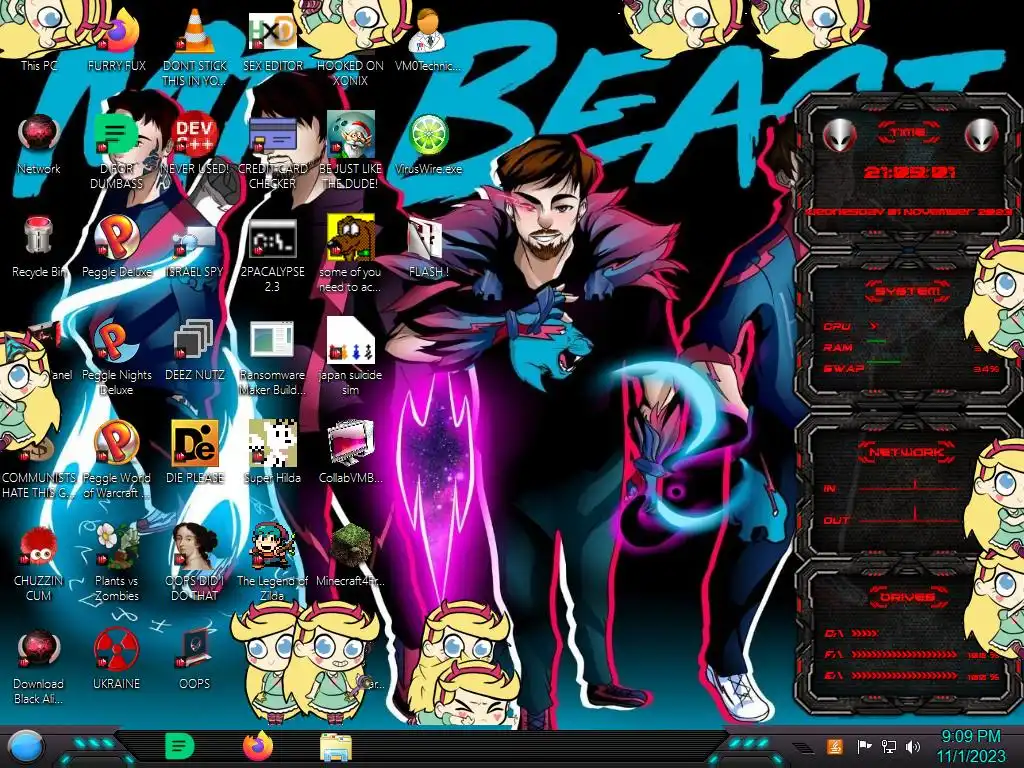The height and width of the screenshot is (768, 1024).
Task: Open the CollabVMB monitor icon
Action: pos(350,452)
